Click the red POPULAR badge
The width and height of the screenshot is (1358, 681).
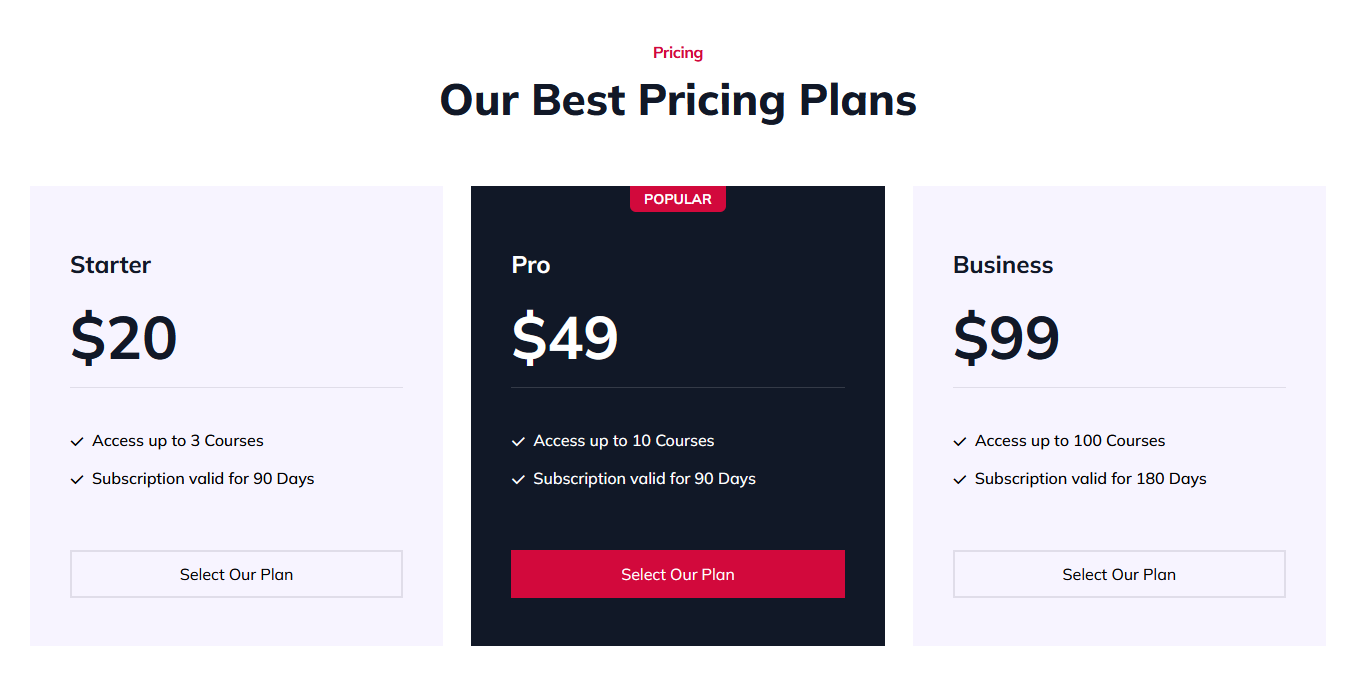[678, 199]
